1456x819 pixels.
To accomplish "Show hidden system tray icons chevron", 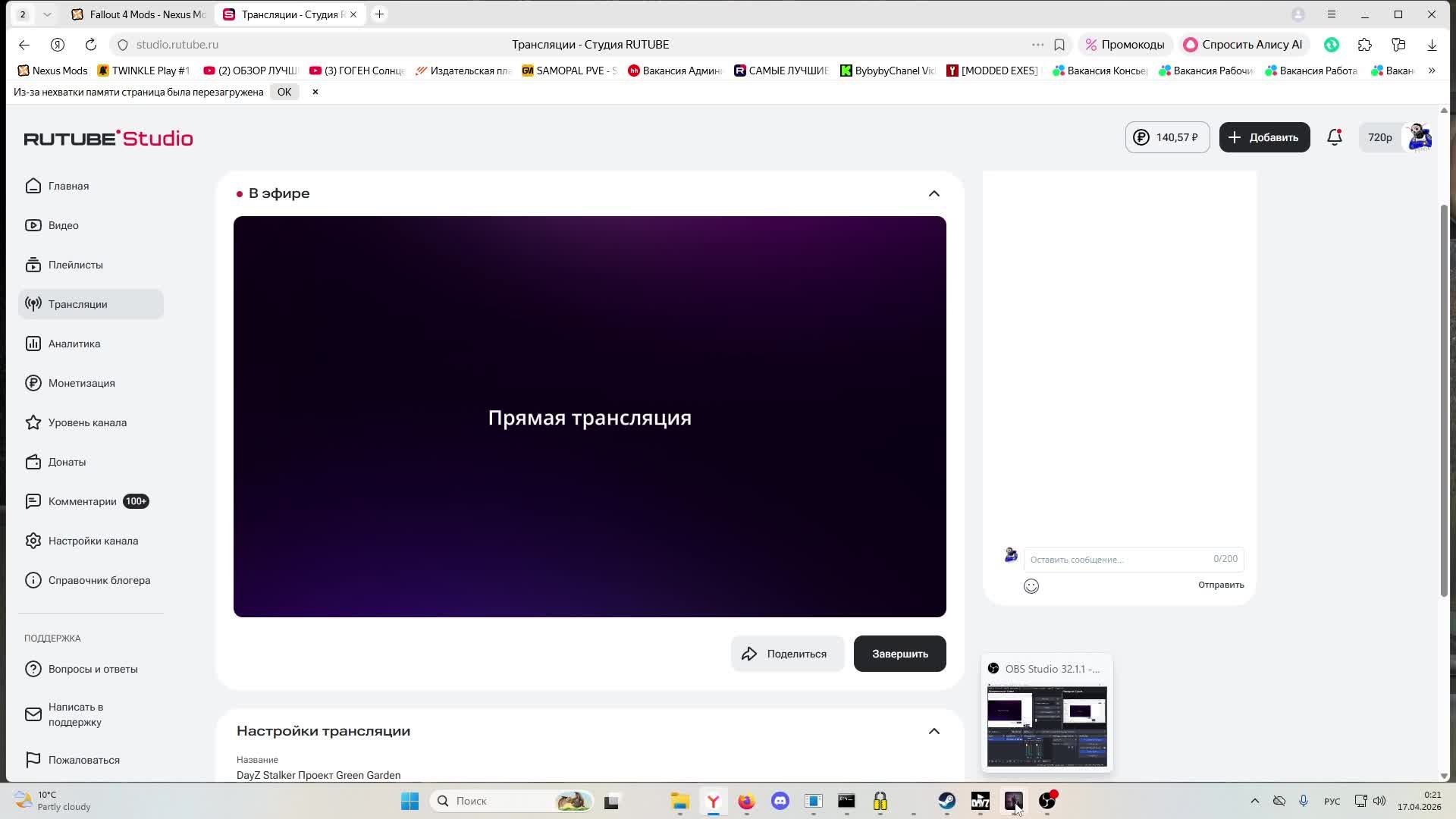I will pyautogui.click(x=1254, y=801).
